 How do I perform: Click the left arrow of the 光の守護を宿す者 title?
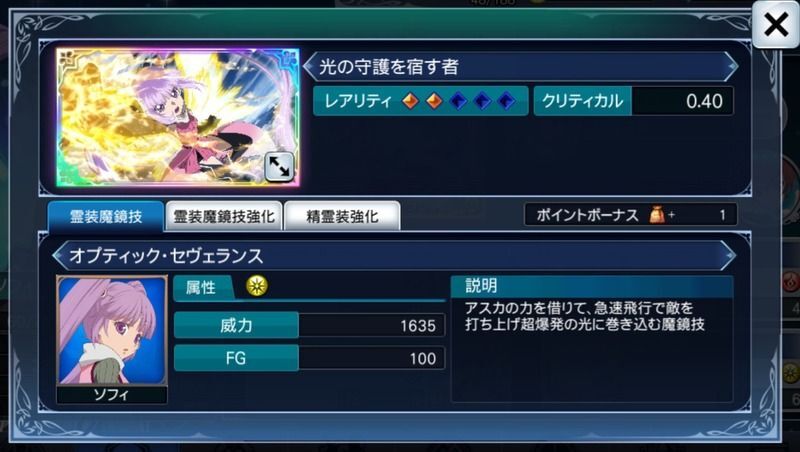[309, 66]
